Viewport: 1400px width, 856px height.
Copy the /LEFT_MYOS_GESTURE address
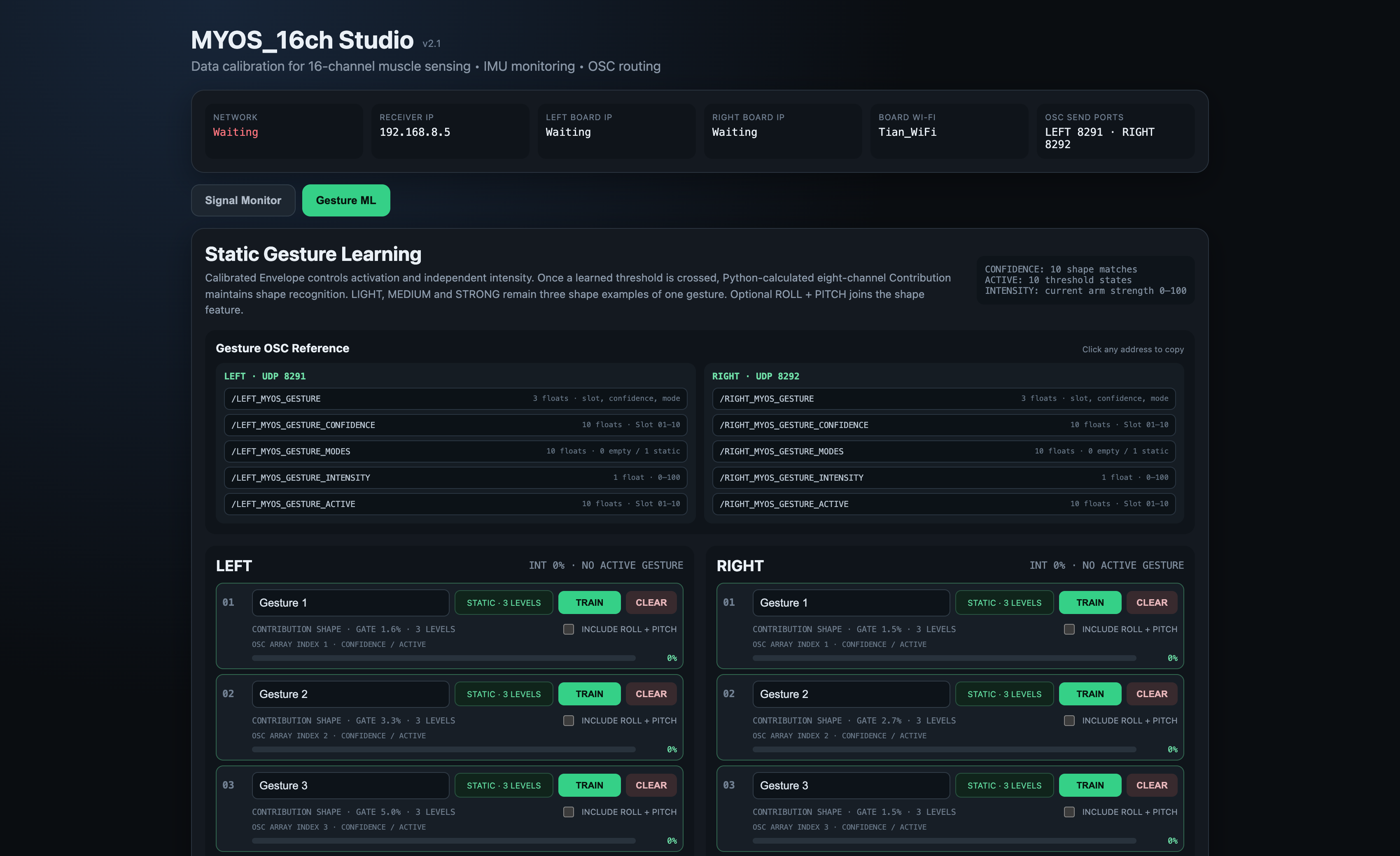(x=455, y=398)
